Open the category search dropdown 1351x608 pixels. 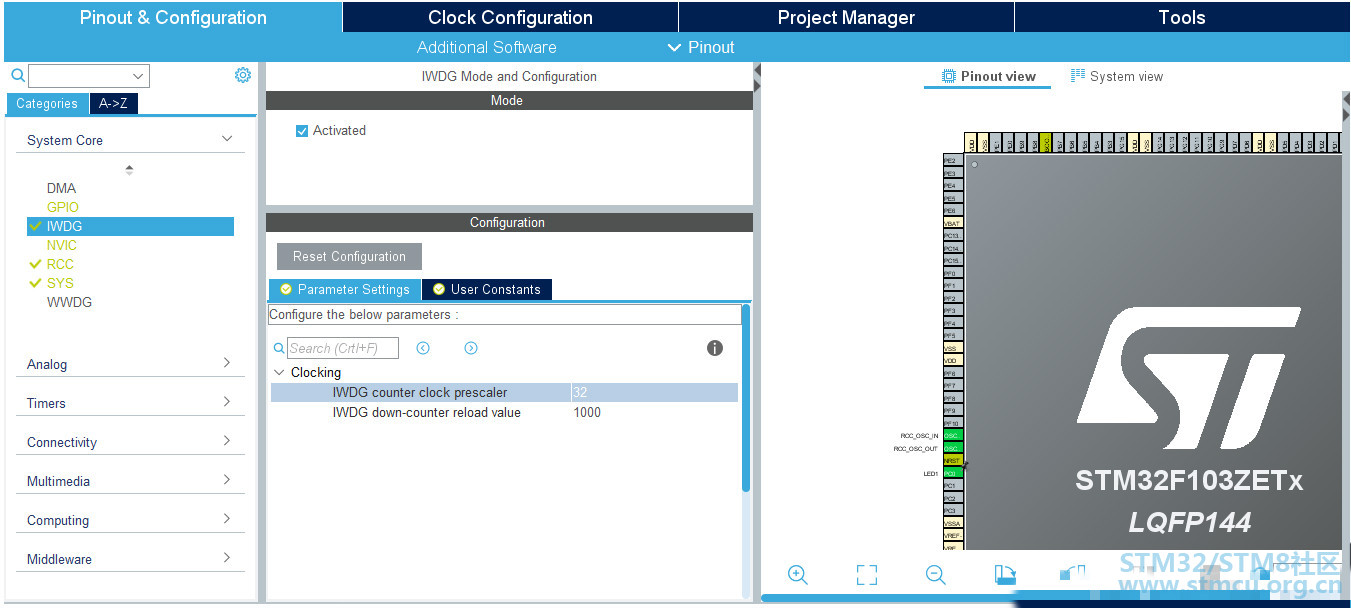[138, 76]
